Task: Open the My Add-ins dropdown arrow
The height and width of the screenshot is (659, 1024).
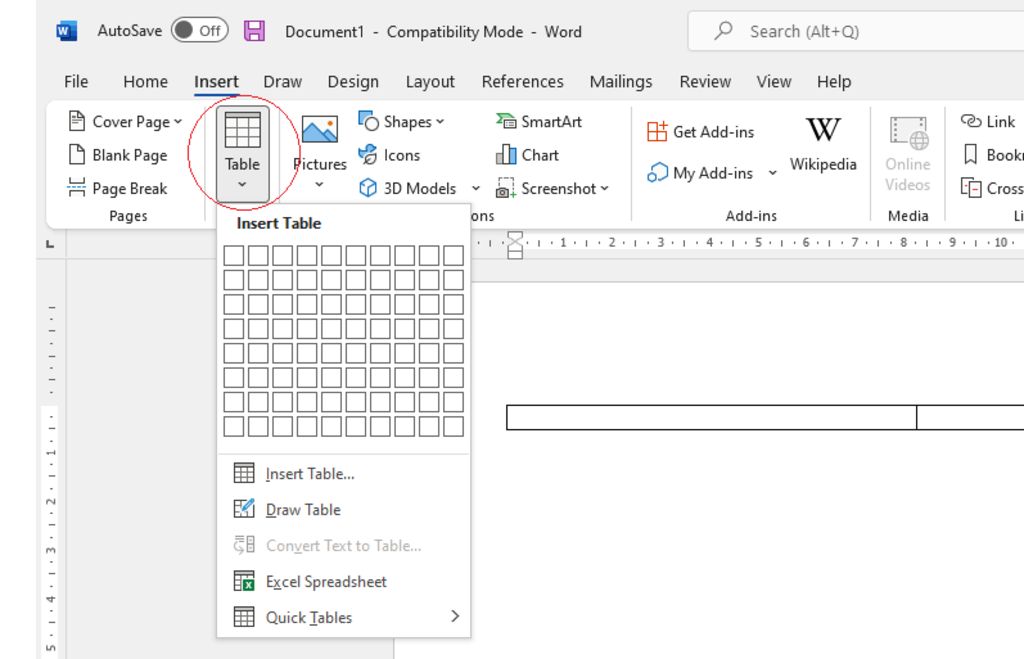Action: pyautogui.click(x=772, y=173)
